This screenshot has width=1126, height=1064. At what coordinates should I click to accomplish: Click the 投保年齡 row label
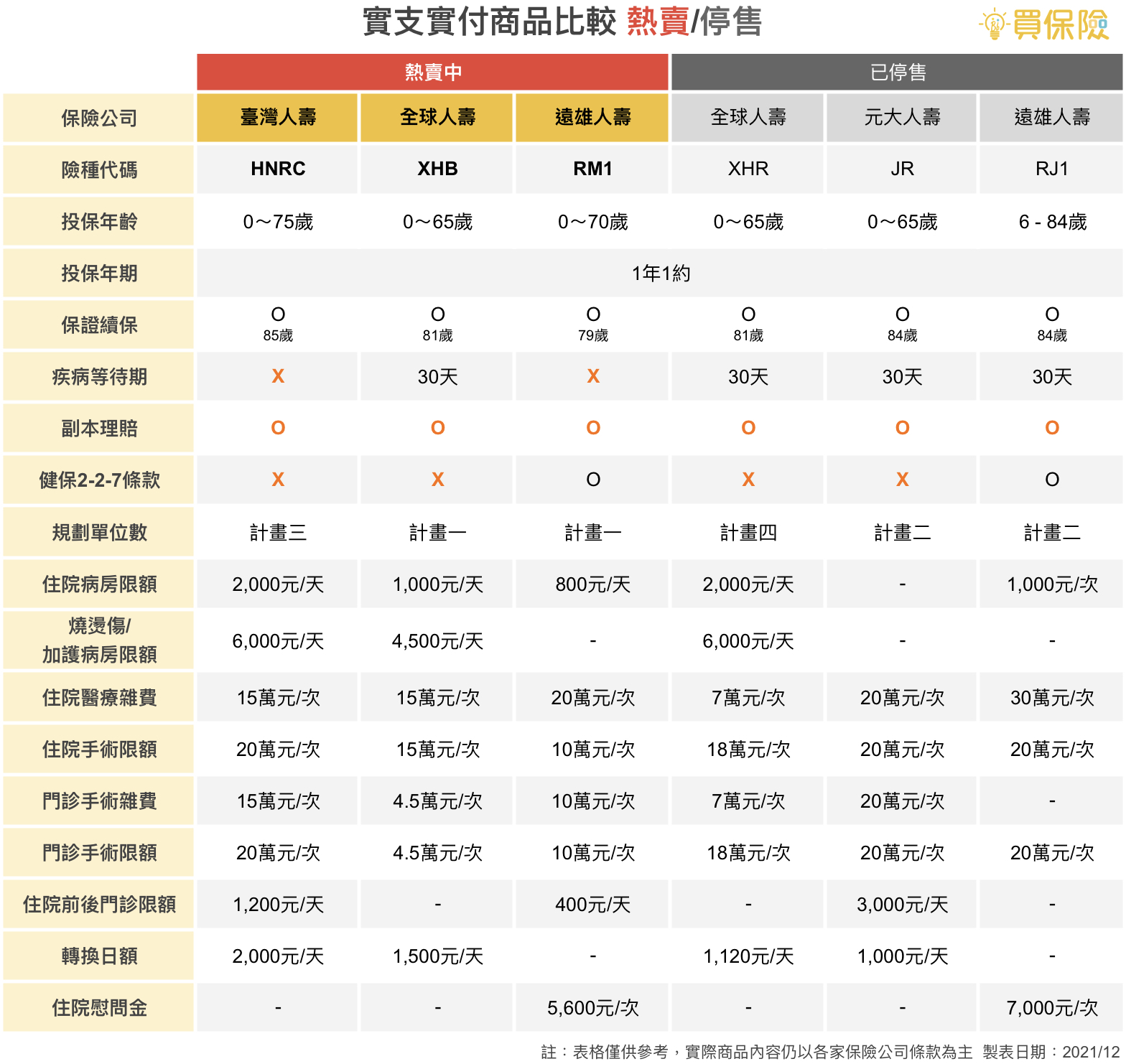click(98, 221)
